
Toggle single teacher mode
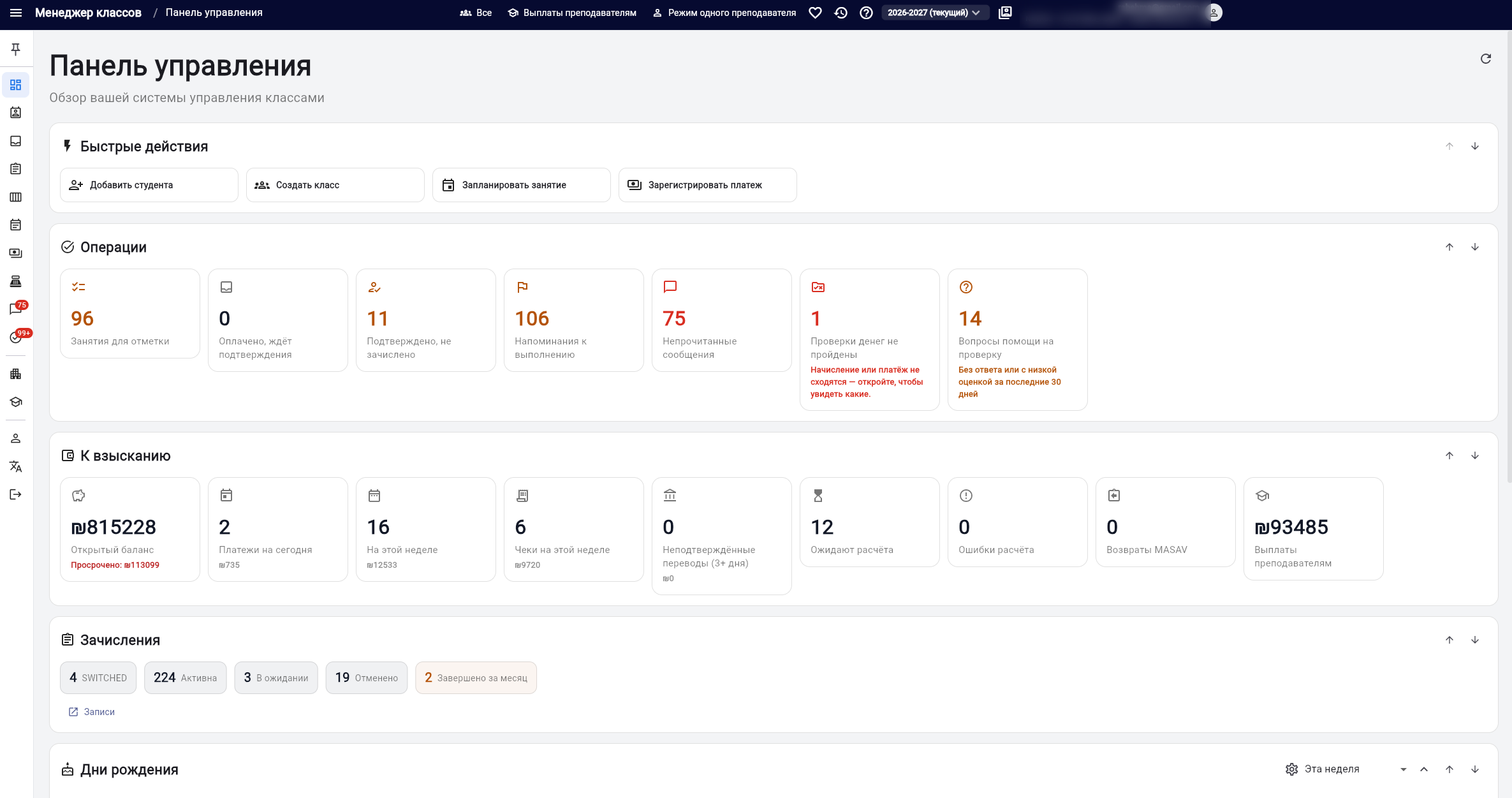point(724,13)
